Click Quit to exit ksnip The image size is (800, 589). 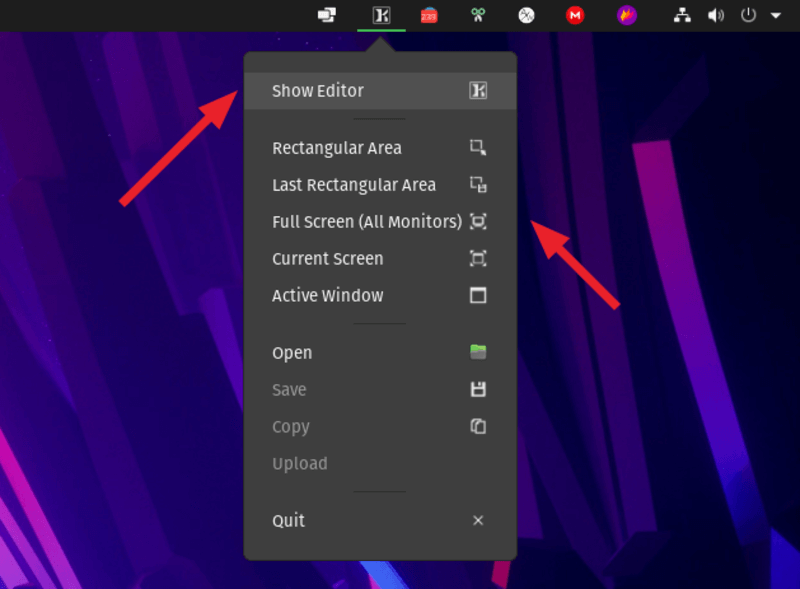pos(289,521)
